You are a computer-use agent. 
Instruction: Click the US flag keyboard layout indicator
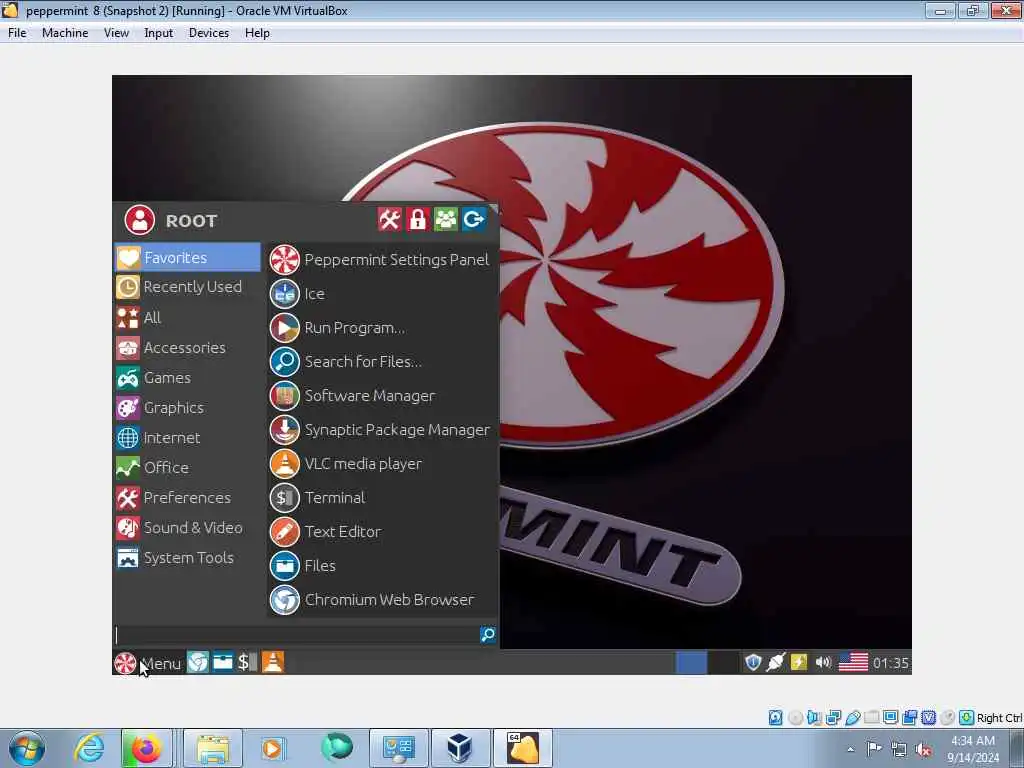coord(853,662)
